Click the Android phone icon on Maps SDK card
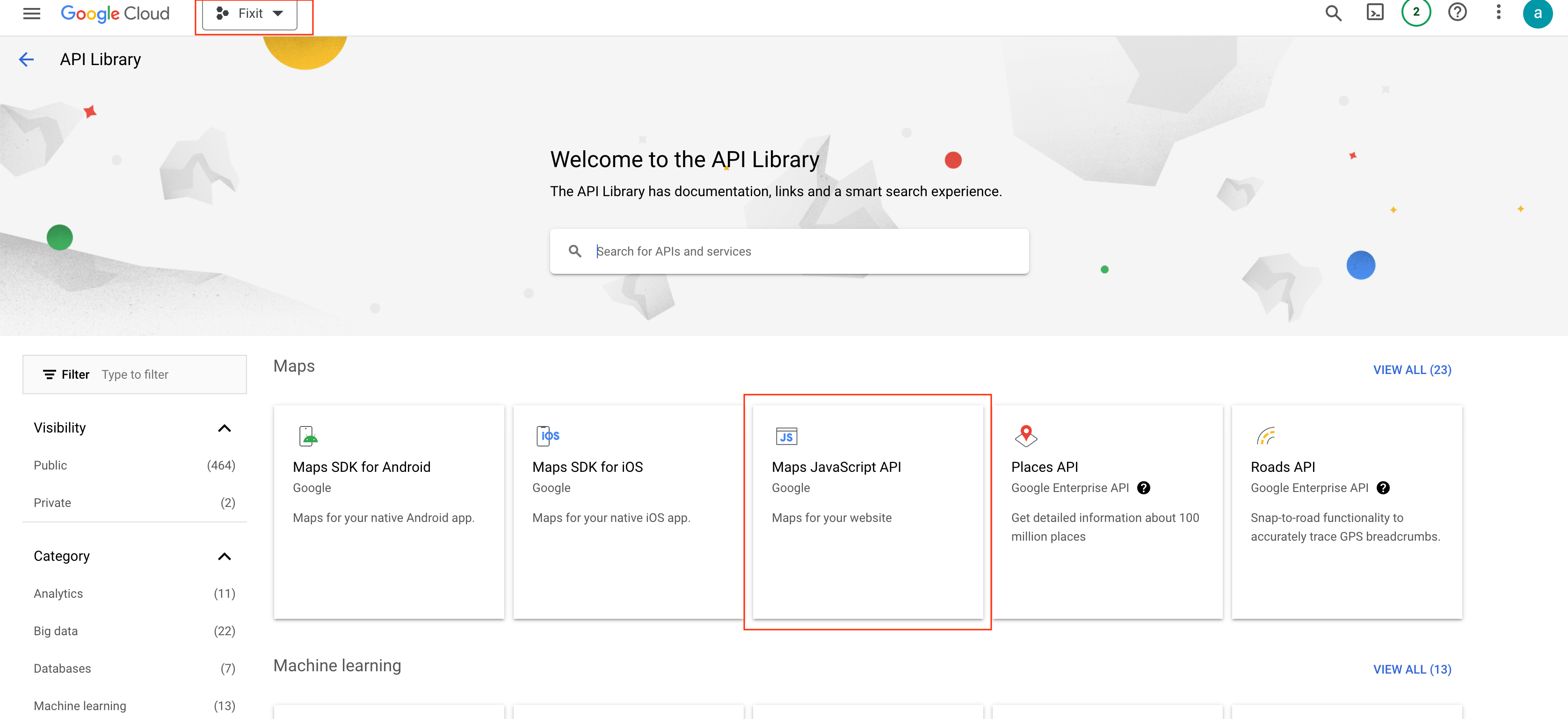Image resolution: width=1568 pixels, height=719 pixels. point(309,436)
